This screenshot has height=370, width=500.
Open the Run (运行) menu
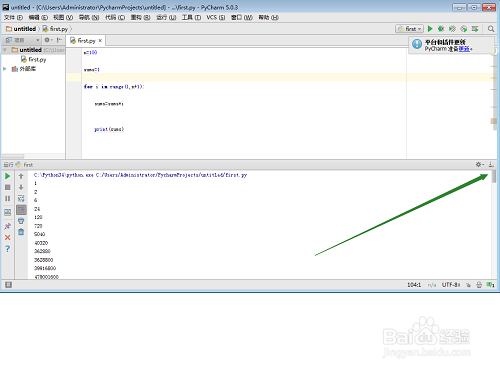pos(166,17)
